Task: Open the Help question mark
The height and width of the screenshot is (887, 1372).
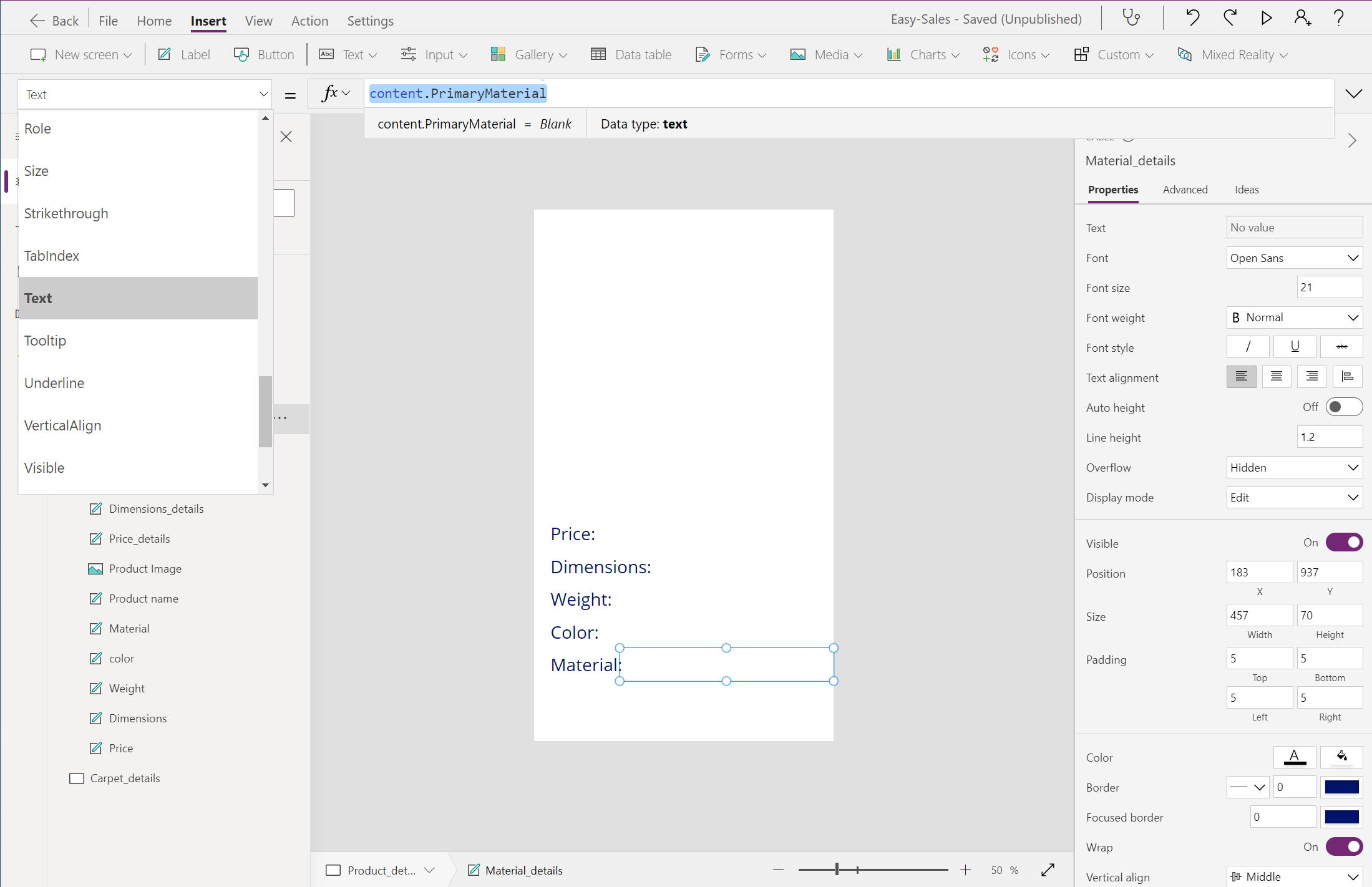Action: 1338,18
